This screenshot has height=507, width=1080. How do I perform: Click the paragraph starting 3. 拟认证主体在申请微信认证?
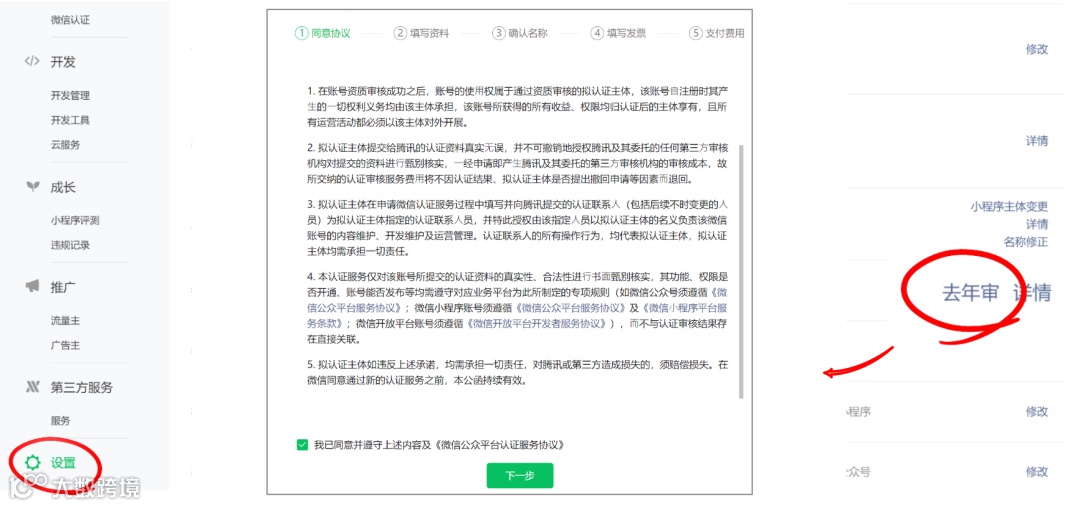pyautogui.click(x=517, y=227)
